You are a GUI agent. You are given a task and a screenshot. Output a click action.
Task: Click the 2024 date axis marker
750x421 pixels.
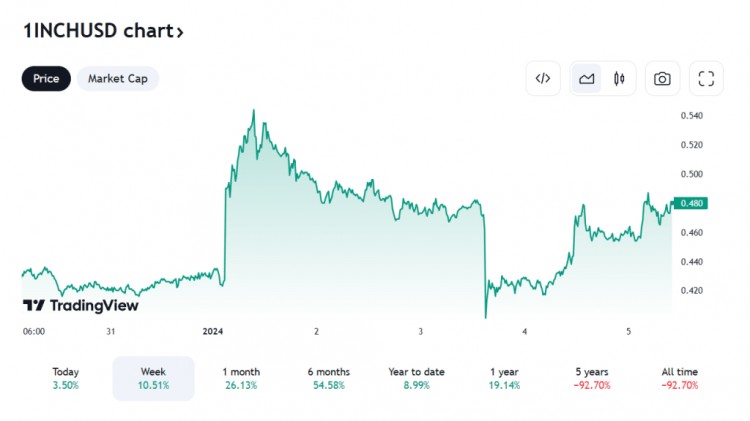pos(212,331)
